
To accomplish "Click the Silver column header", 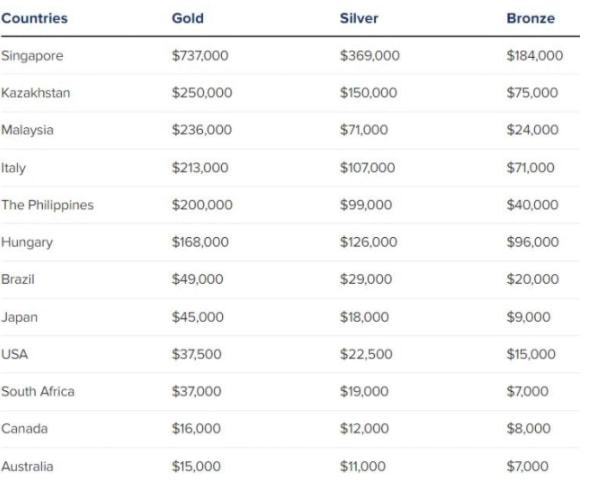I will pyautogui.click(x=359, y=18).
